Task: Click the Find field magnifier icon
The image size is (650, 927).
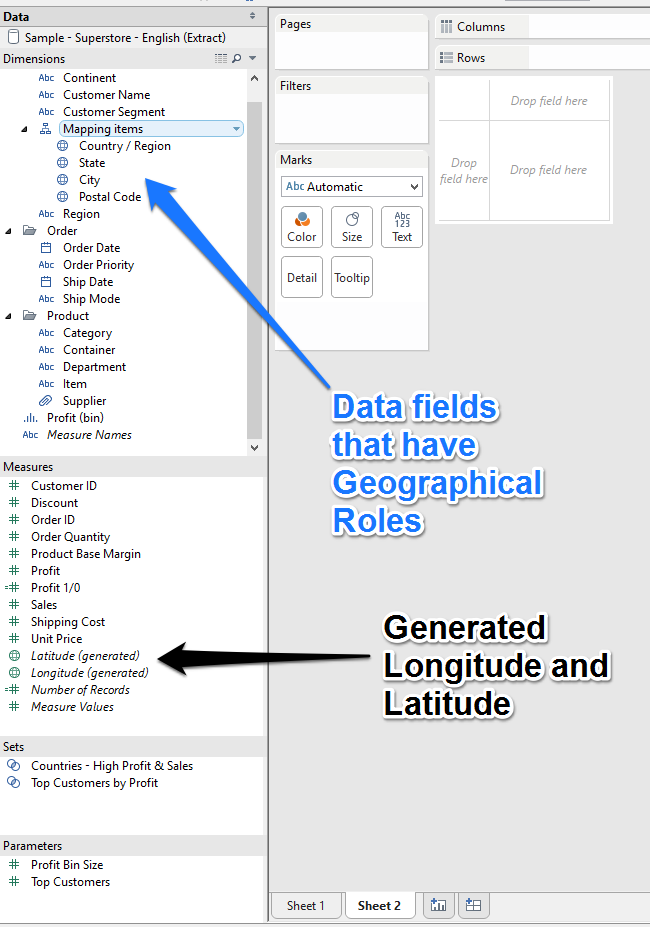Action: [x=237, y=59]
